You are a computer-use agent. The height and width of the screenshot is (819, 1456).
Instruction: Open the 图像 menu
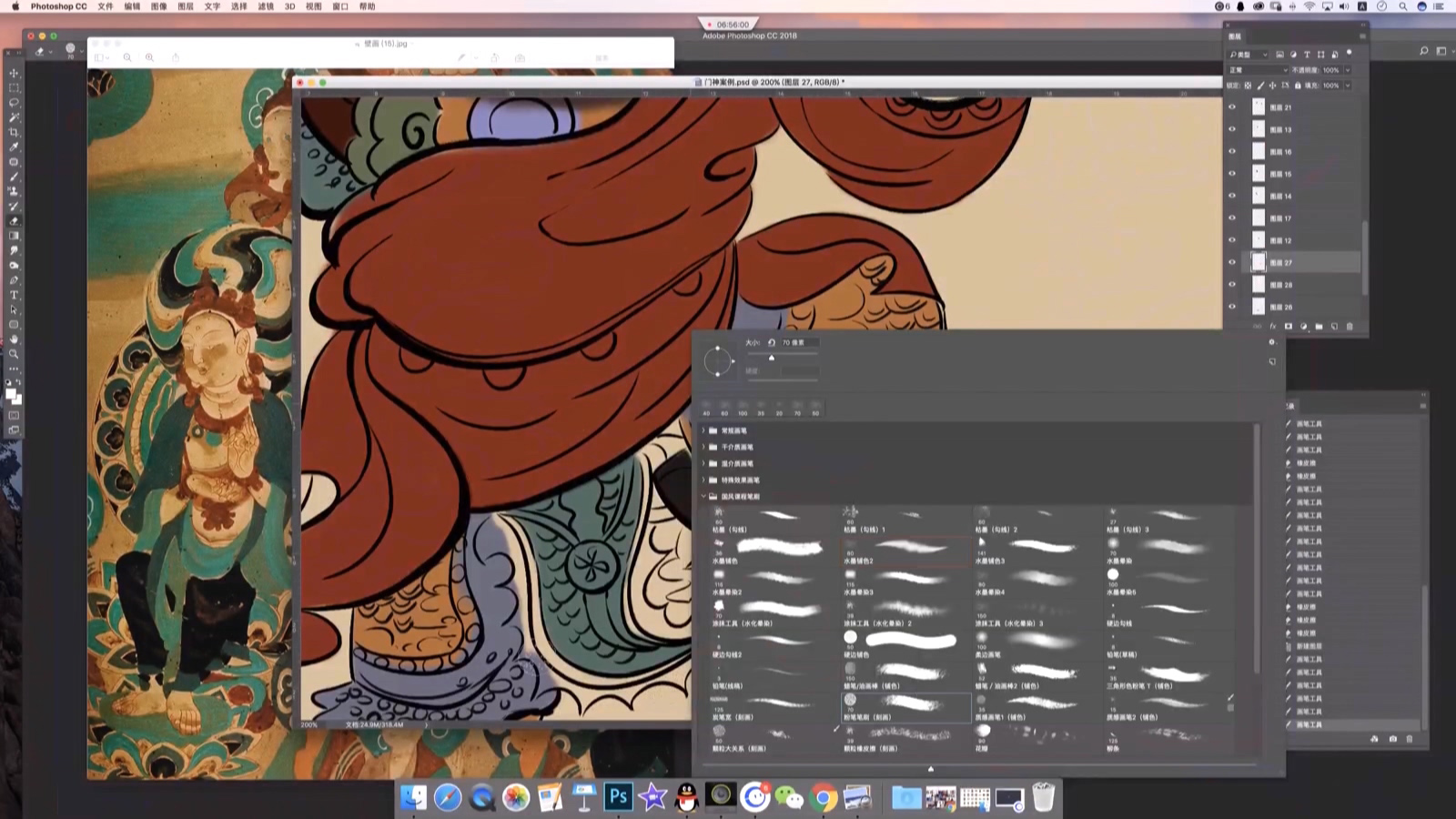click(158, 6)
